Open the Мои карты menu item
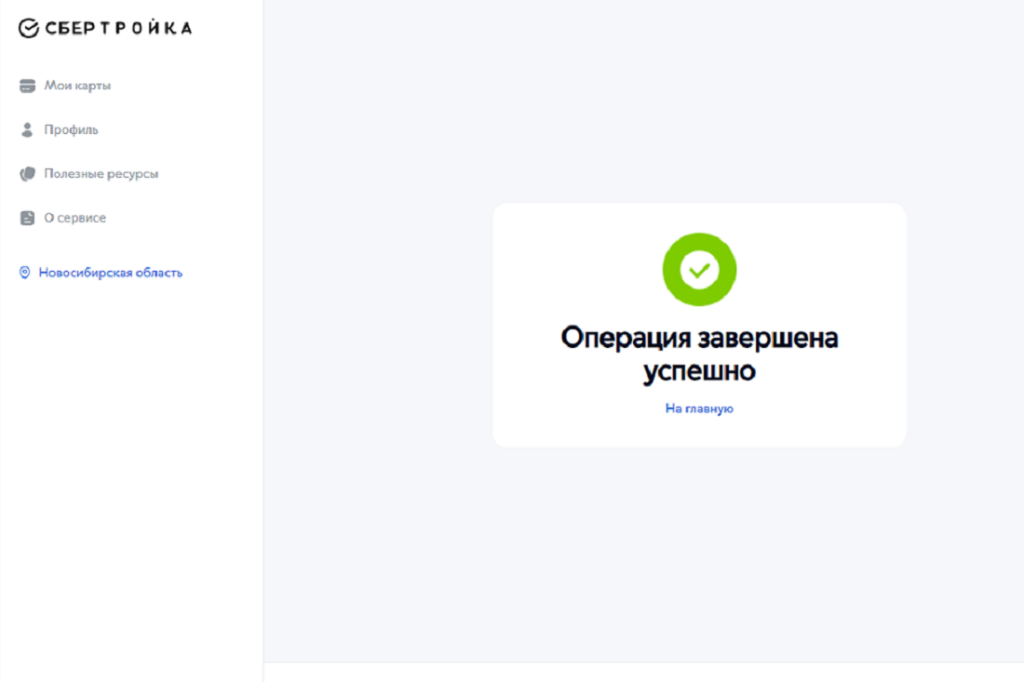Image resolution: width=1024 pixels, height=682 pixels. [77, 86]
